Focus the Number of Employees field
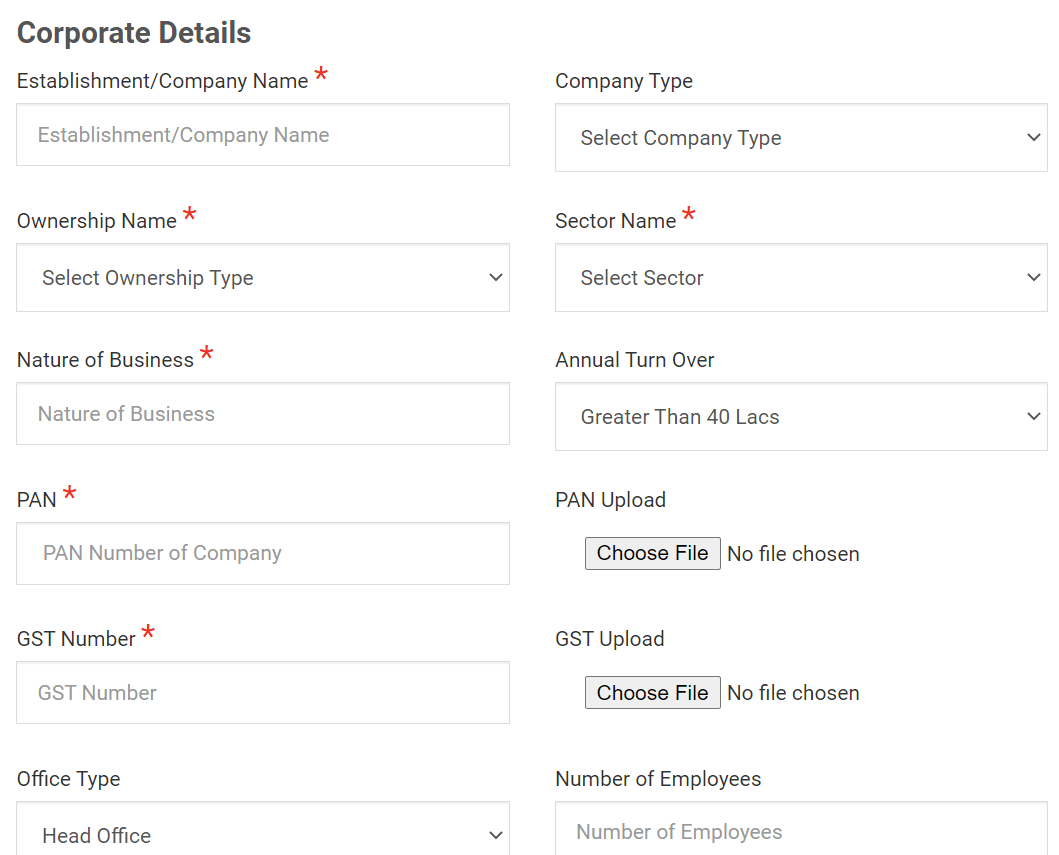 coord(800,832)
